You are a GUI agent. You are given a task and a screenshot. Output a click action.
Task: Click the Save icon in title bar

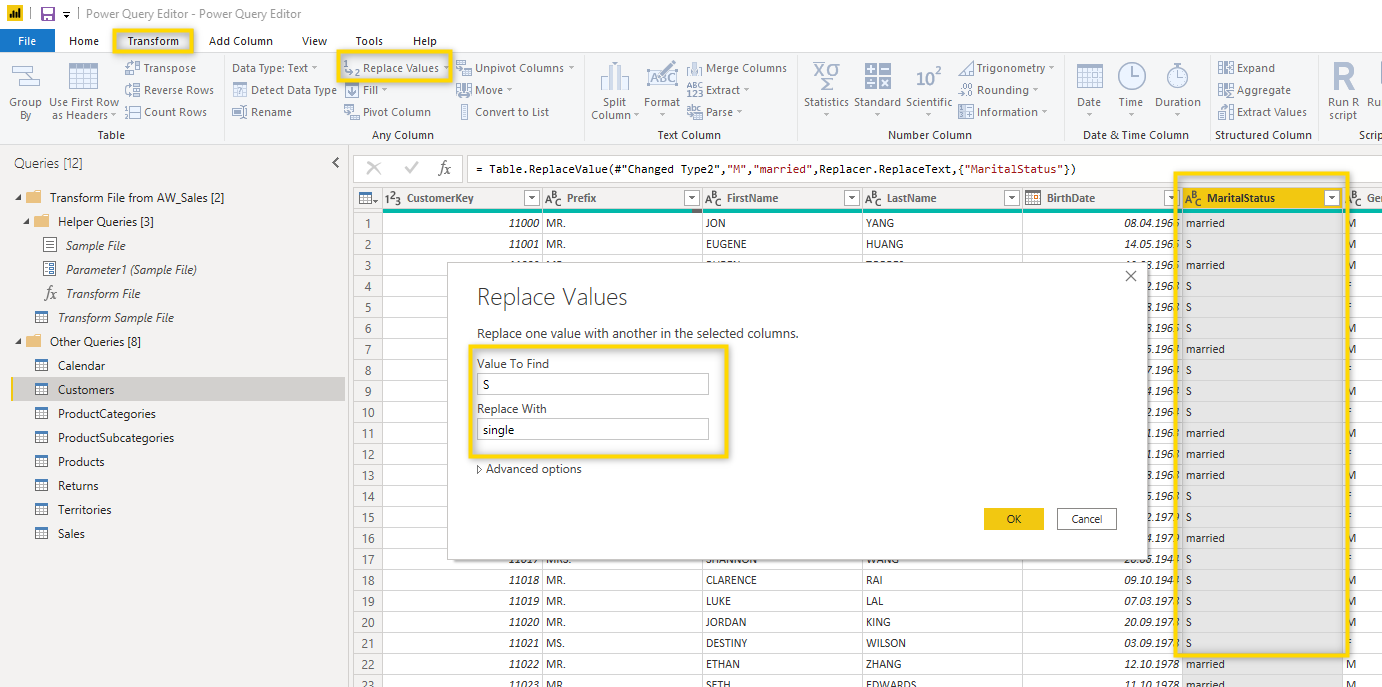click(x=47, y=14)
